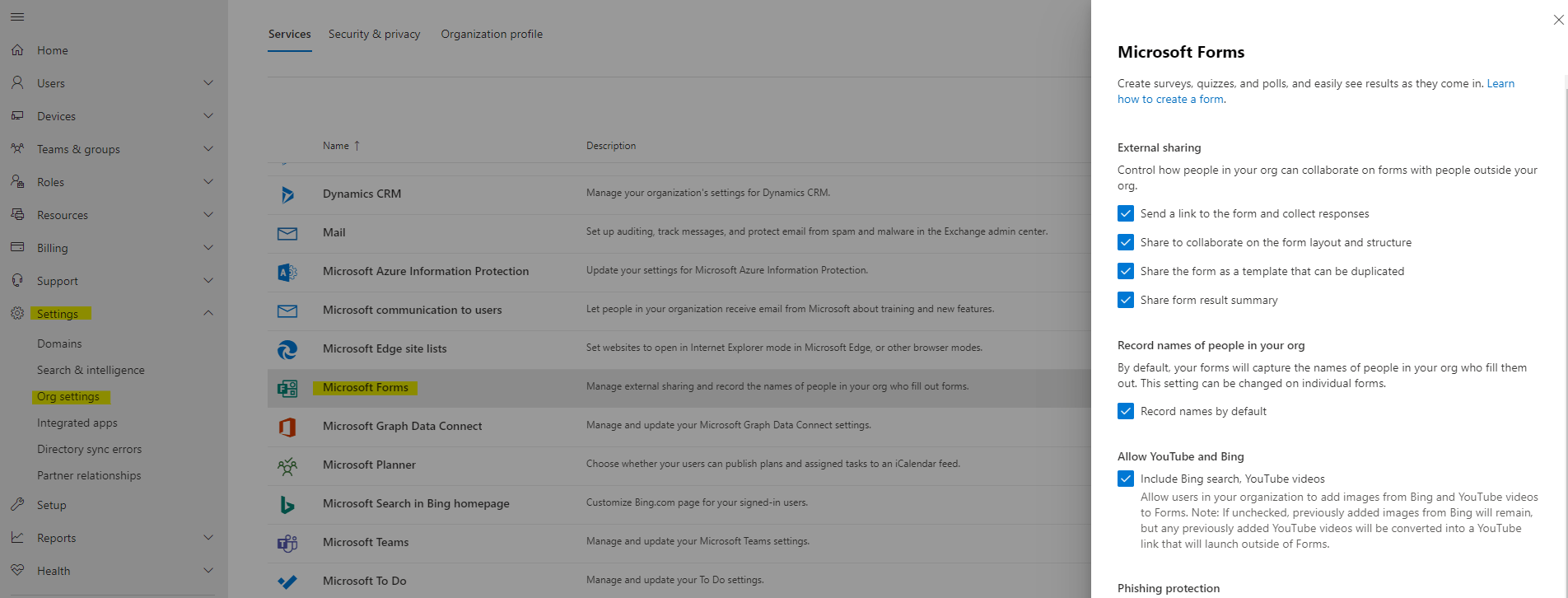Select the Microsoft To Do checkmark icon
The height and width of the screenshot is (598, 1568).
coord(287,582)
